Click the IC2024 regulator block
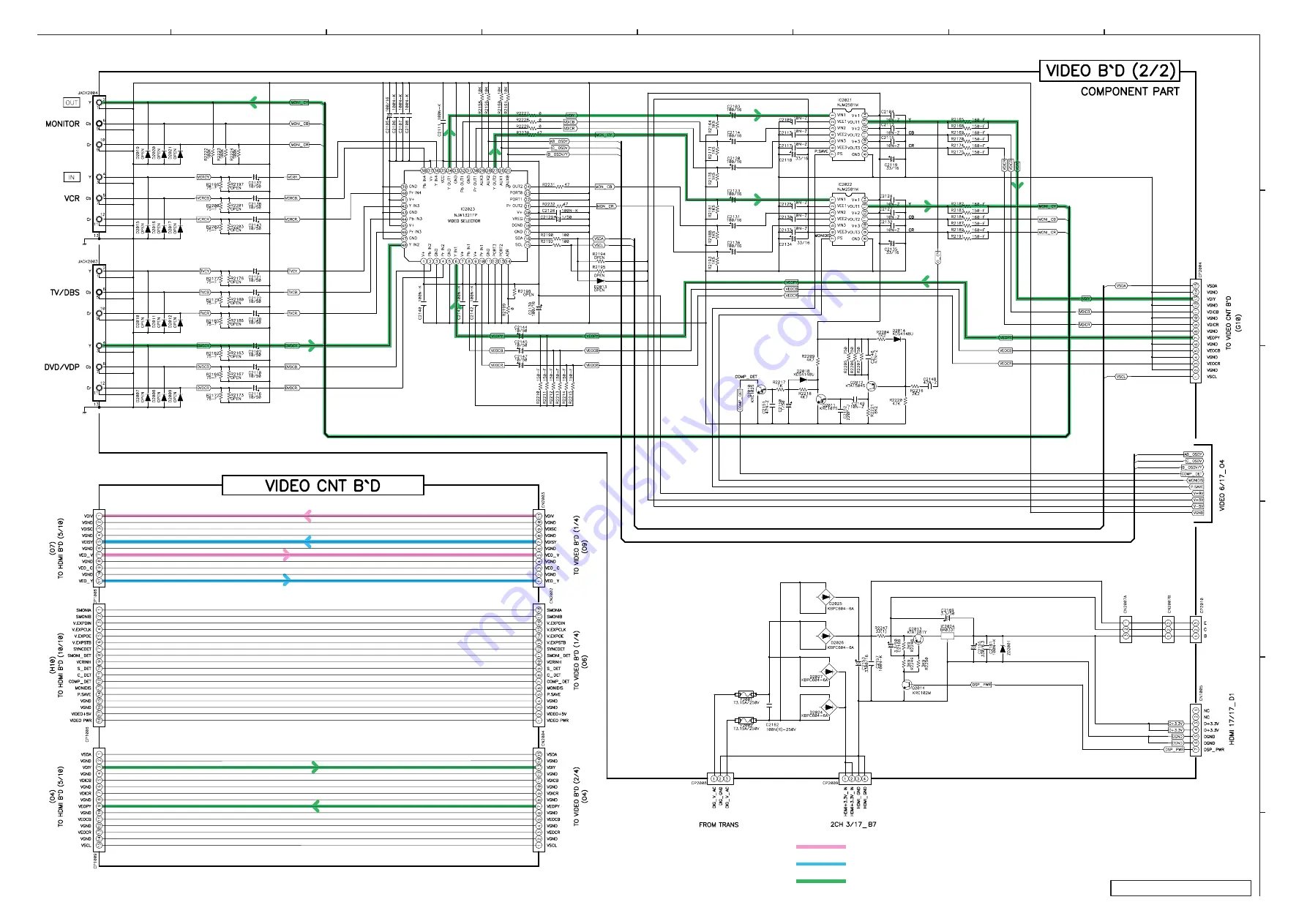 pos(947,635)
